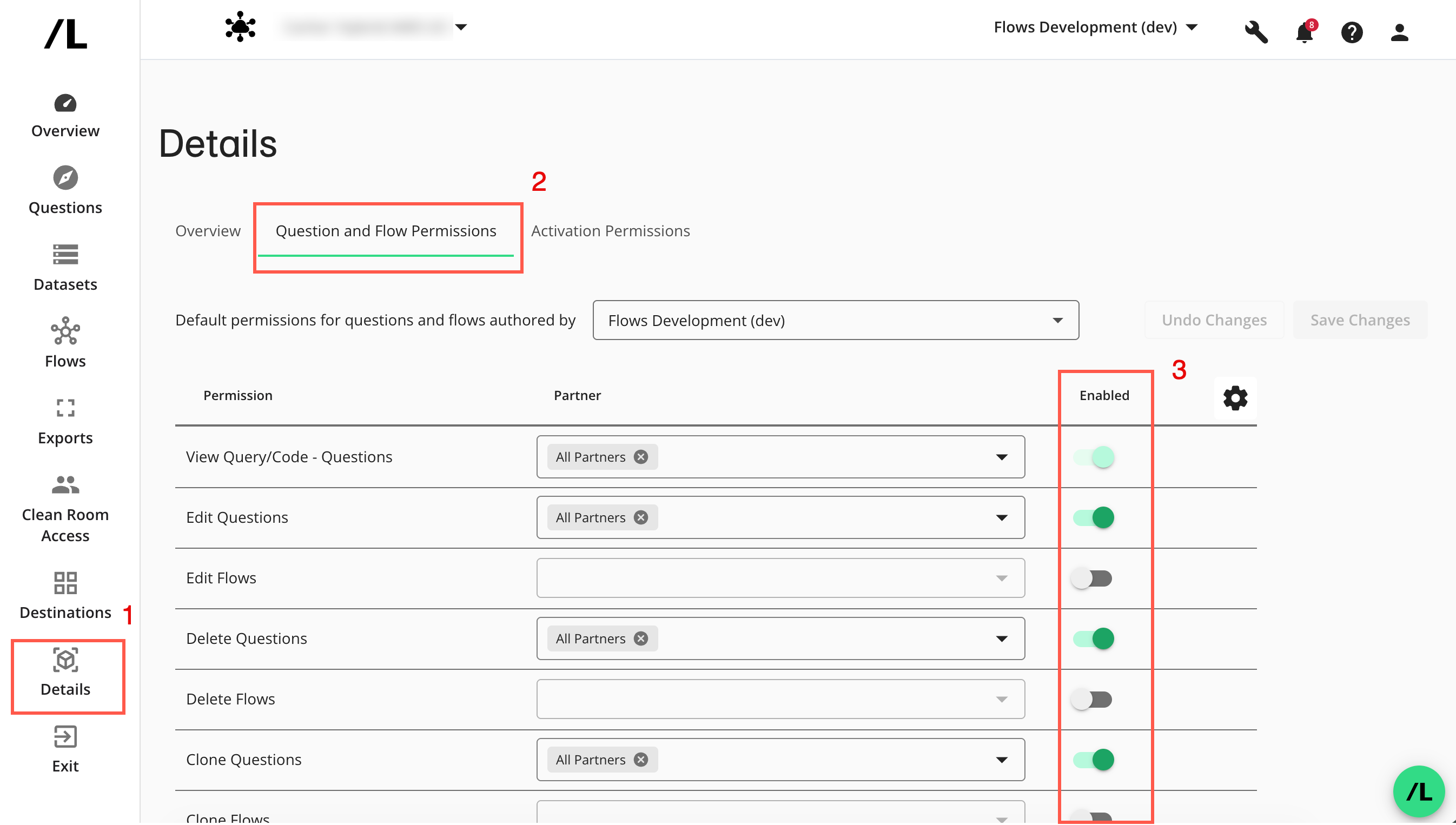The width and height of the screenshot is (1456, 825).
Task: Open the Overview sidebar item
Action: coord(65,116)
